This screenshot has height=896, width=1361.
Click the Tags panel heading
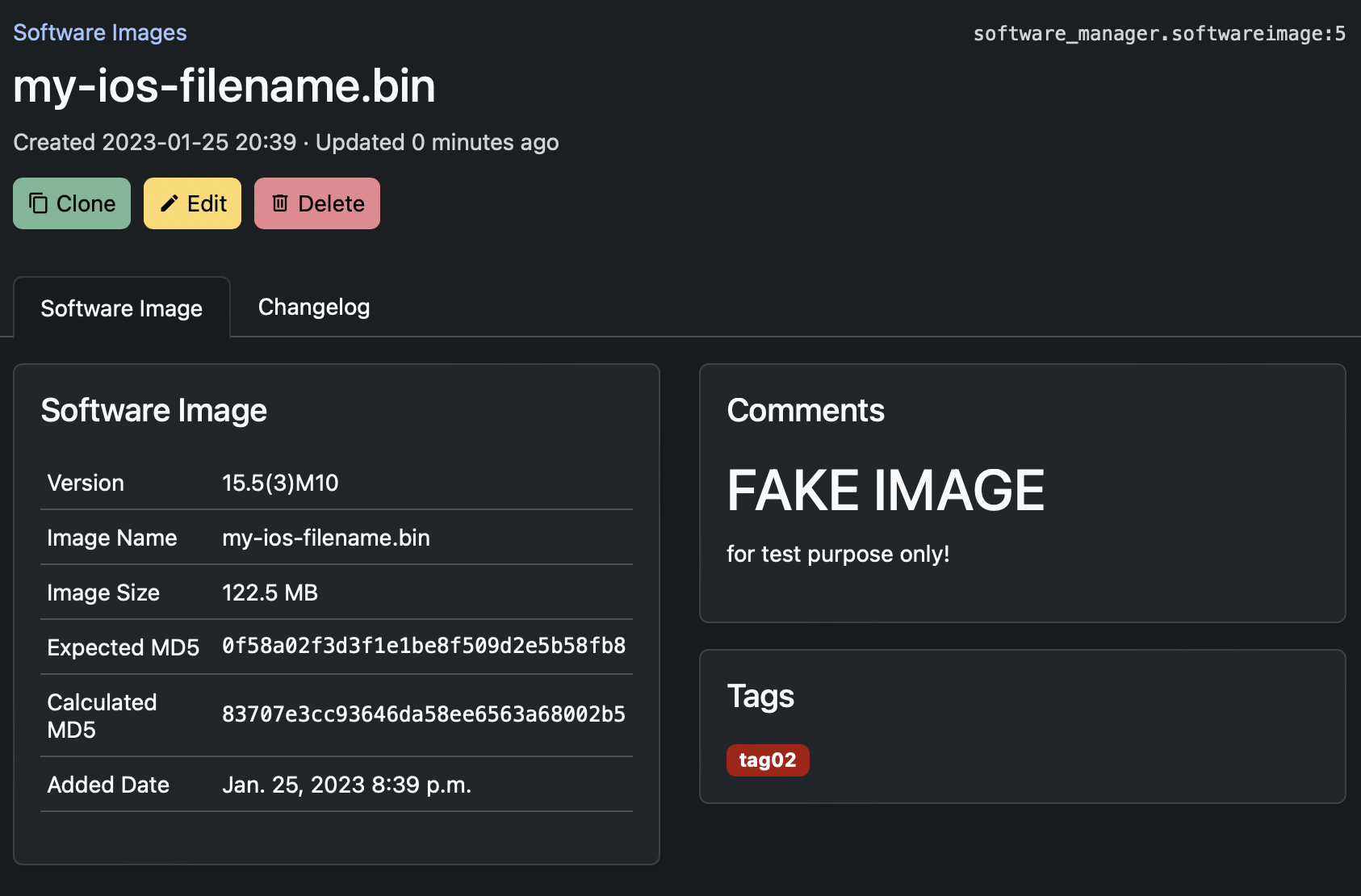pyautogui.click(x=760, y=697)
